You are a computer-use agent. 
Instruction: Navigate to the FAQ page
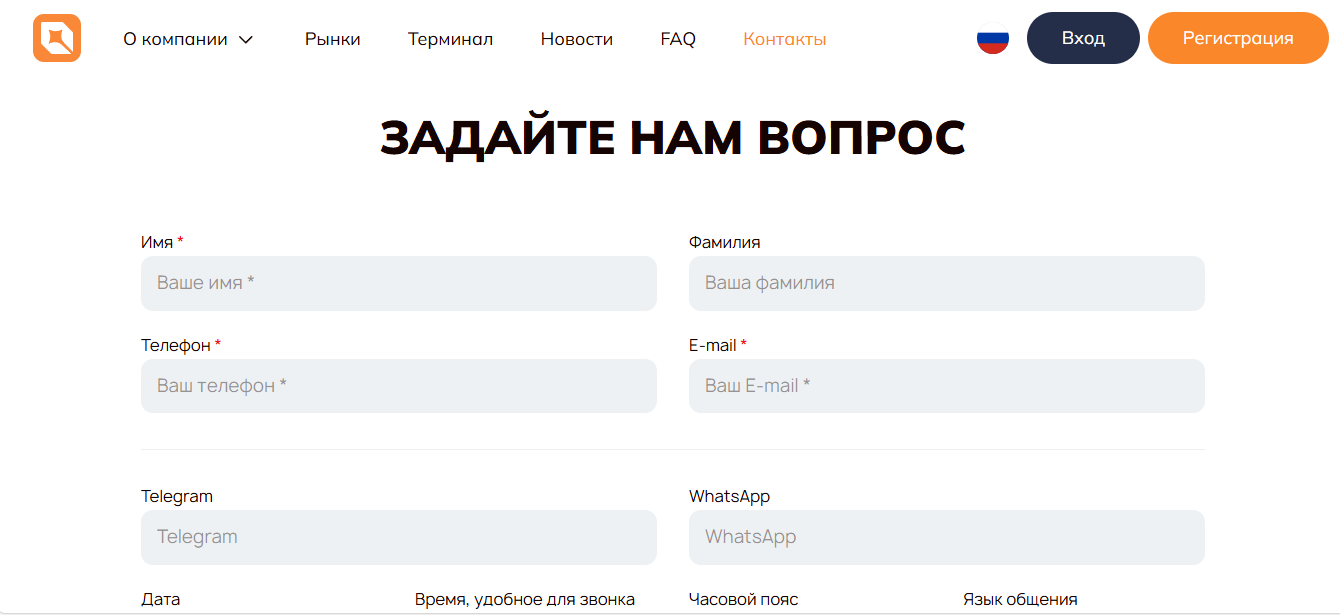click(x=678, y=39)
